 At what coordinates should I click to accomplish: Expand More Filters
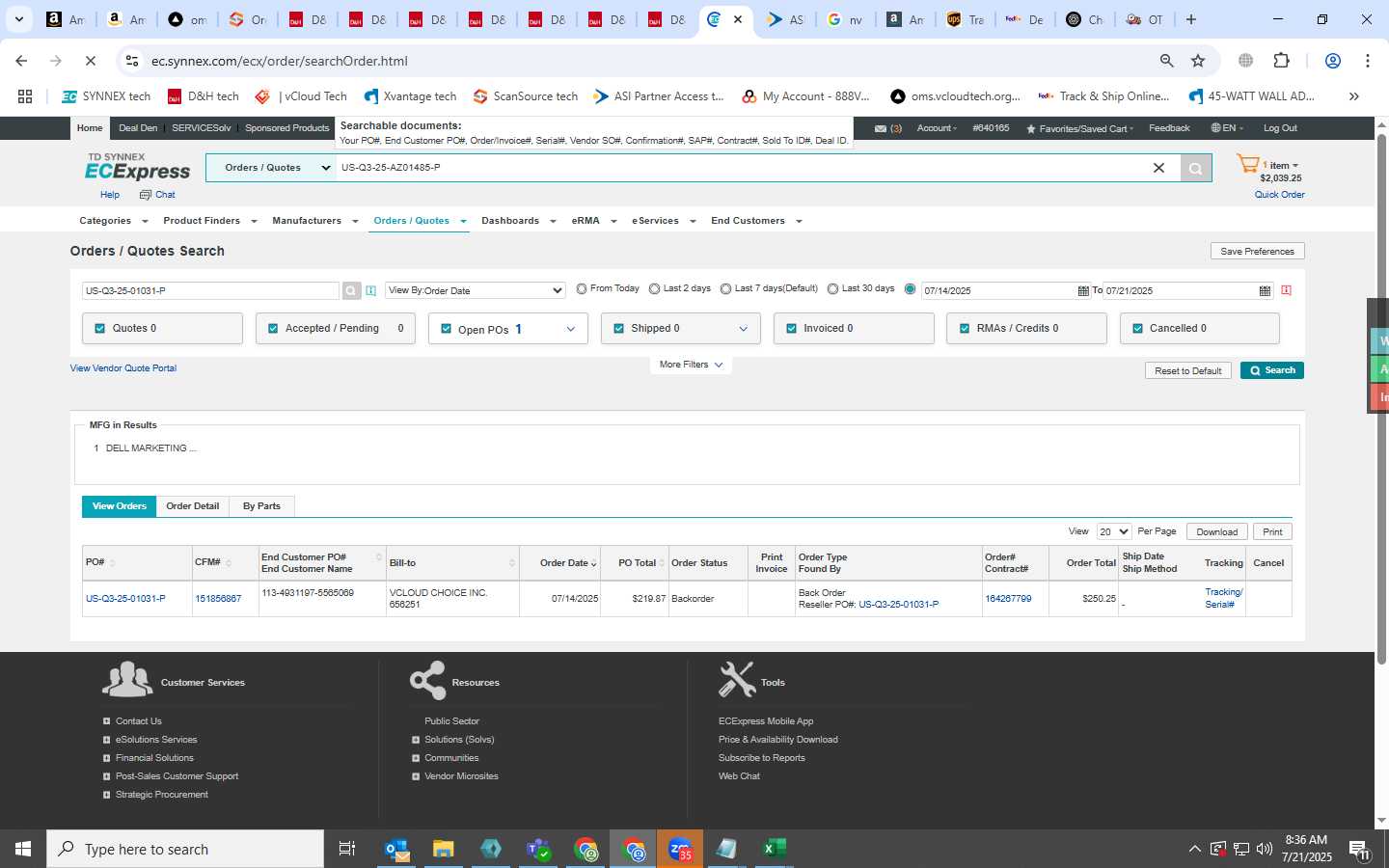[691, 365]
